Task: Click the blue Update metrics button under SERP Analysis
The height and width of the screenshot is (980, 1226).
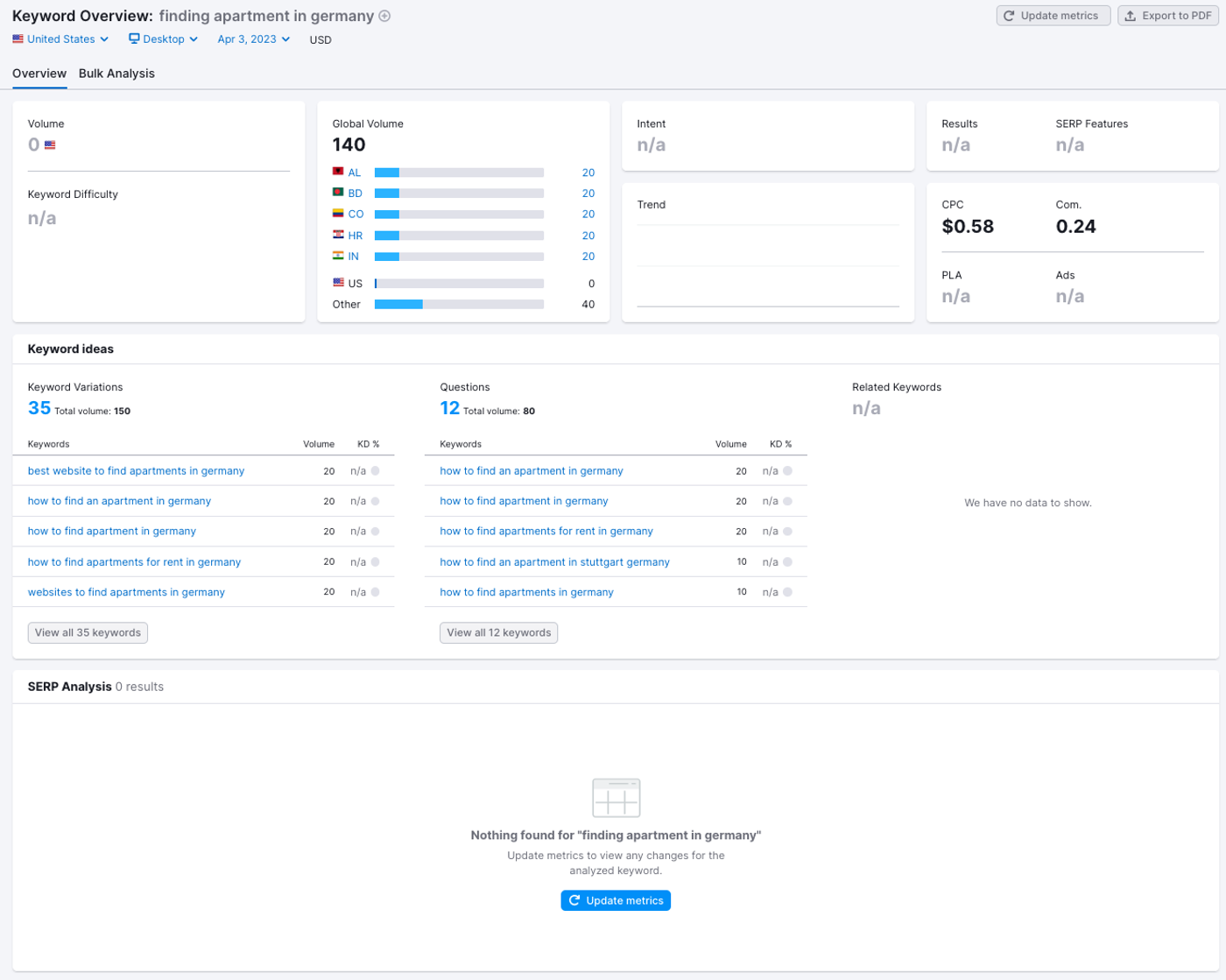Action: click(616, 899)
